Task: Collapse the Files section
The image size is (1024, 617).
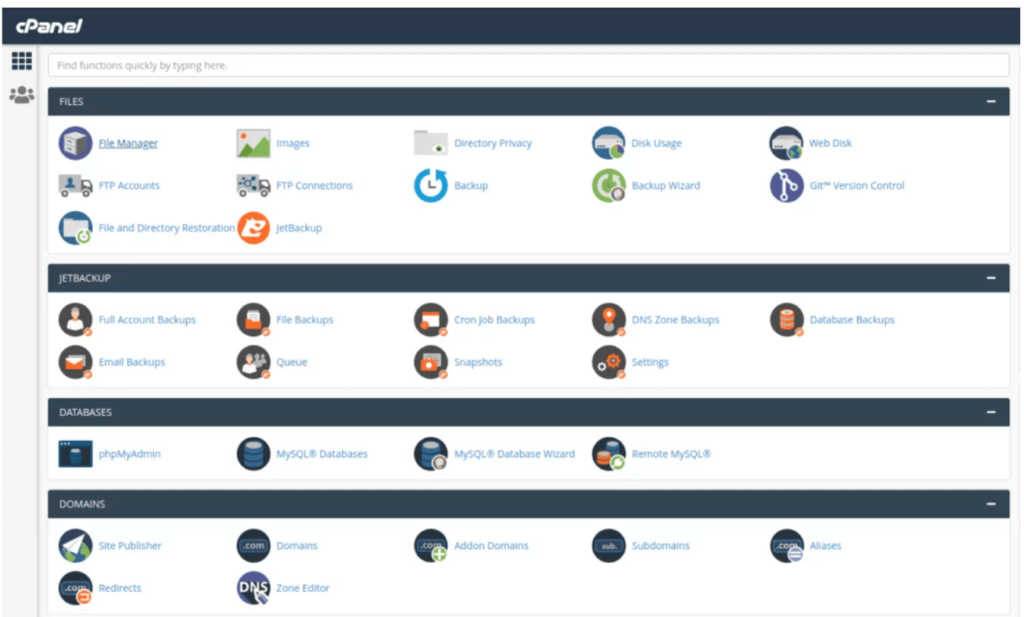Action: (x=991, y=101)
